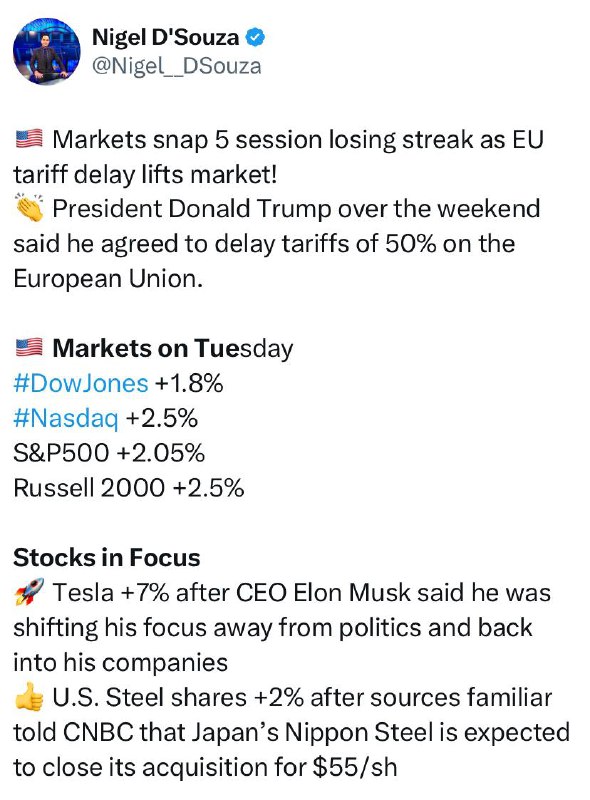Screen dimensions: 590x800
Task: Click the Markets on Tuesday heading text
Action: (x=173, y=348)
